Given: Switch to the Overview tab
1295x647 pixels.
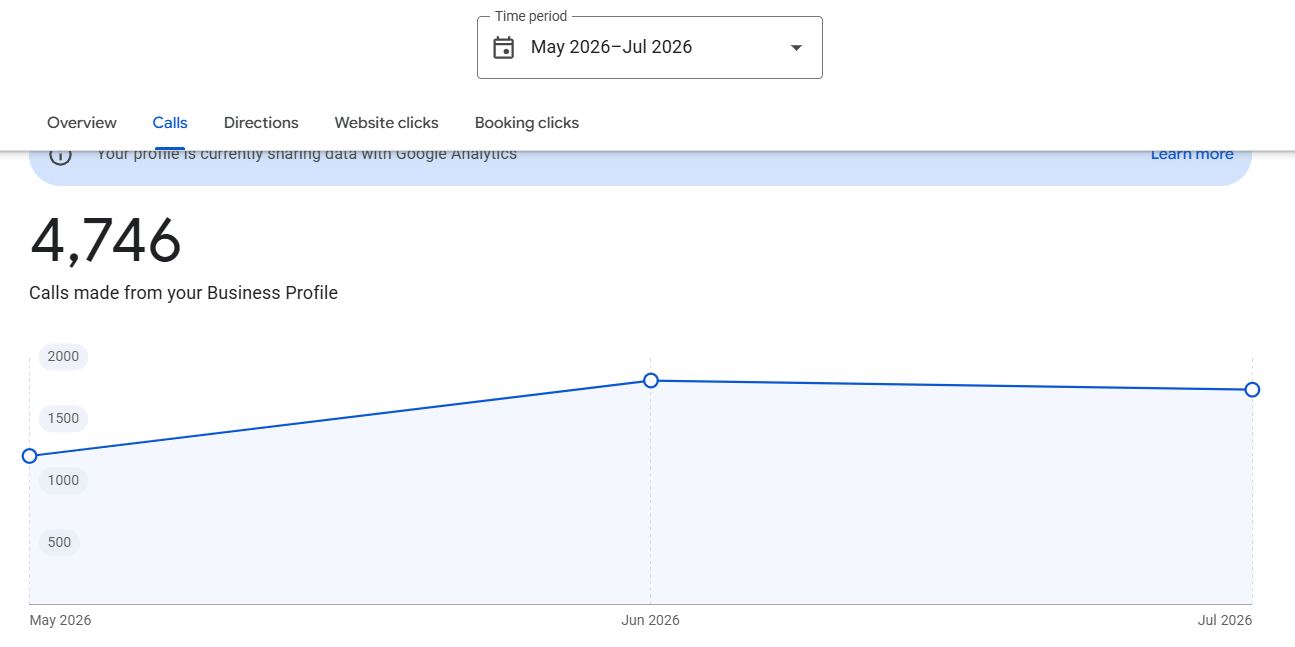Looking at the screenshot, I should (x=82, y=123).
